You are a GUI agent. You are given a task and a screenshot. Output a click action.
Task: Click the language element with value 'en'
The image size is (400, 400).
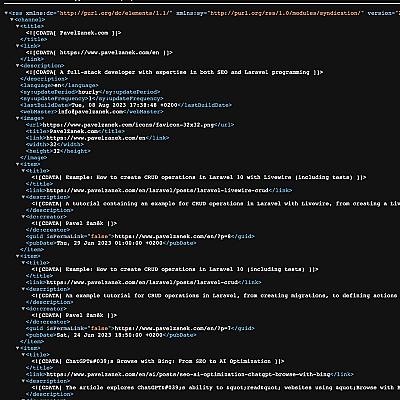pyautogui.click(x=59, y=85)
